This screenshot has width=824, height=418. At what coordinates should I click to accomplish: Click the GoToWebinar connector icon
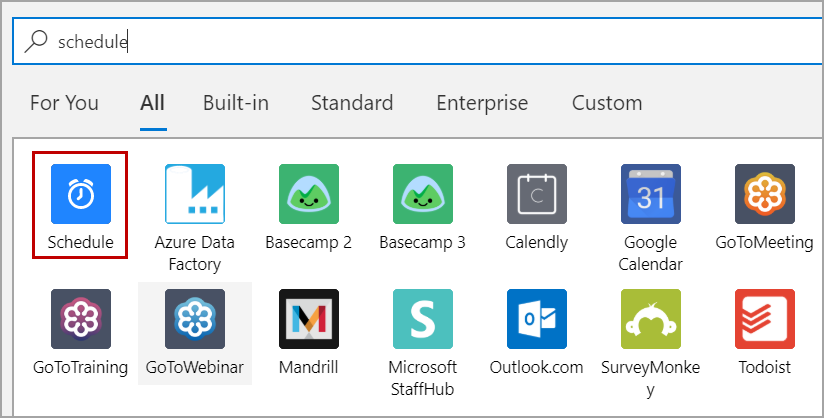(x=194, y=320)
